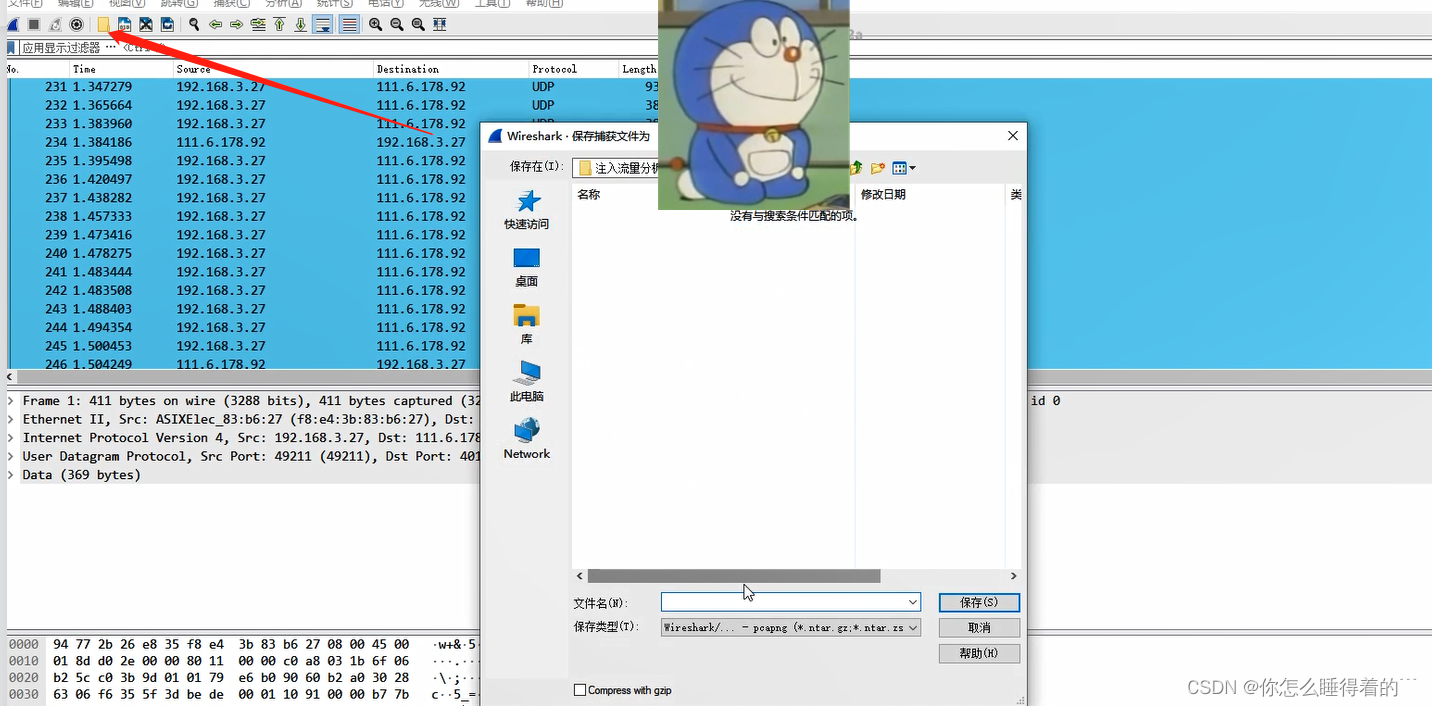The image size is (1432, 706).
Task: Click the Save (保存) button
Action: point(979,602)
